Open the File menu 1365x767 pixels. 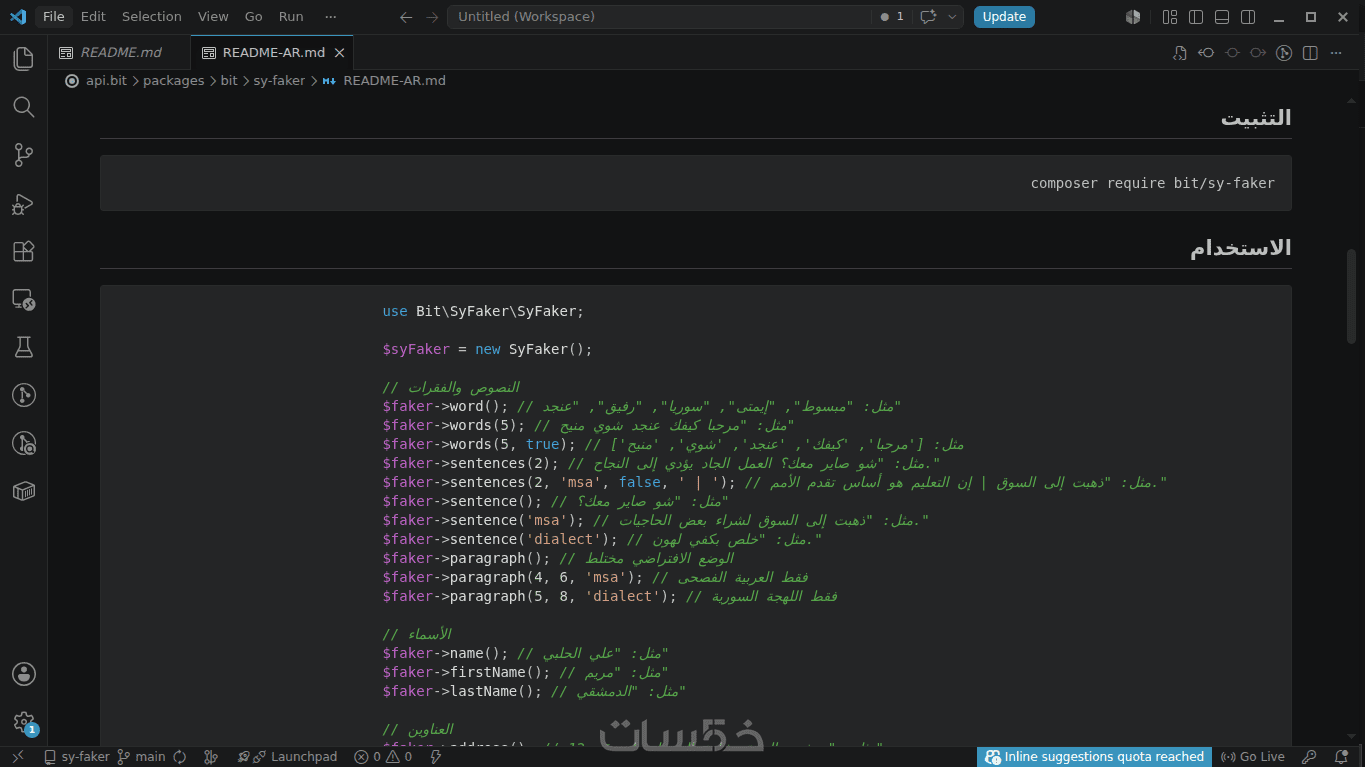click(54, 17)
